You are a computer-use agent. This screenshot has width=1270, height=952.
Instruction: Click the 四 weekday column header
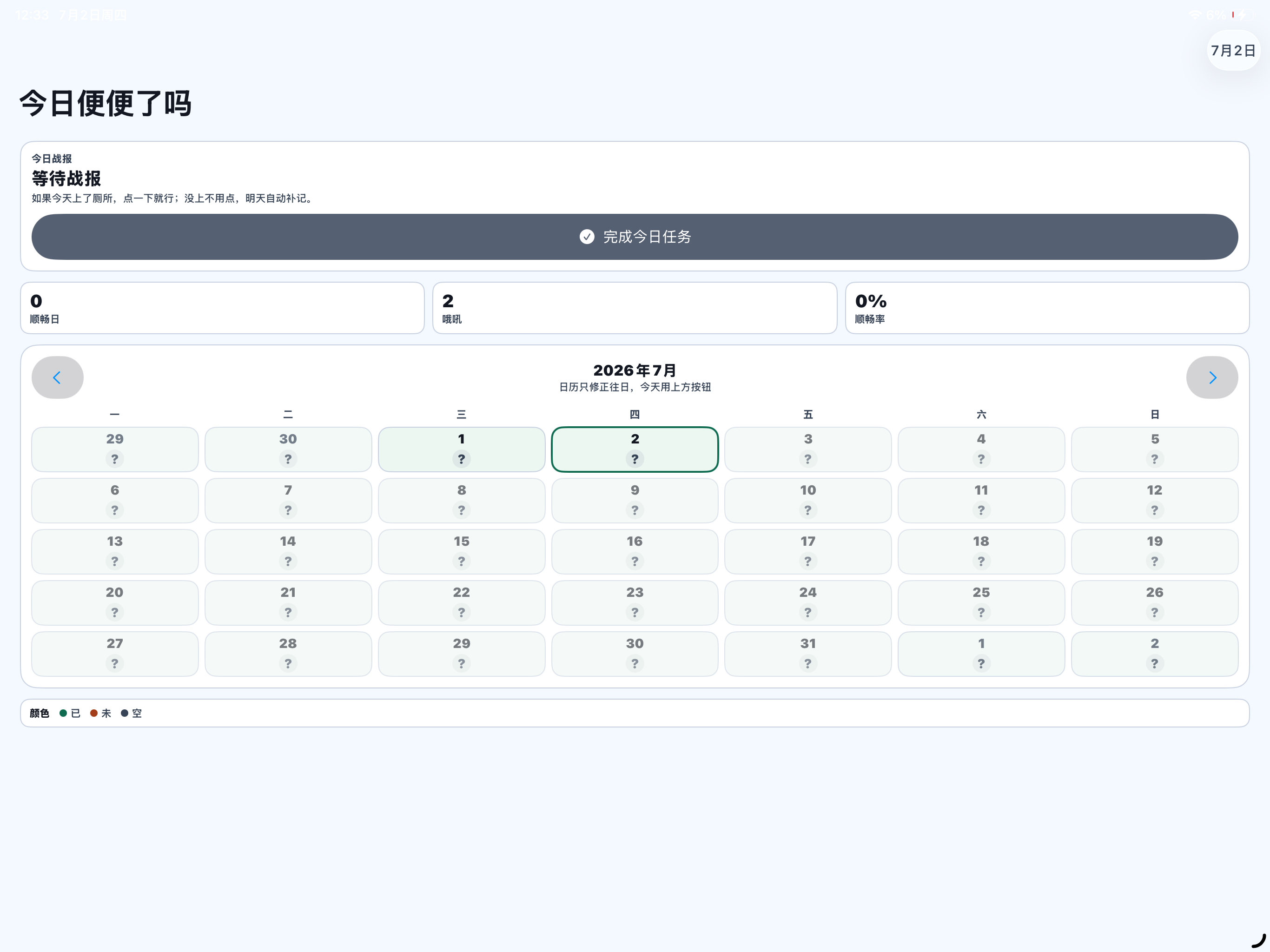635,414
